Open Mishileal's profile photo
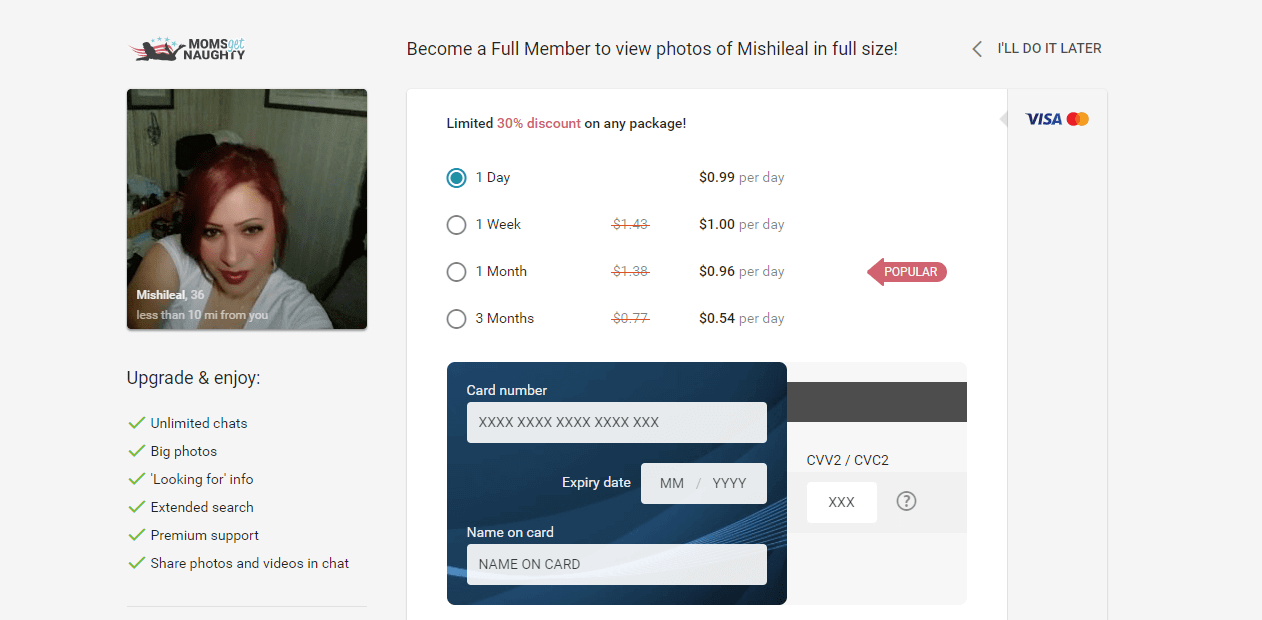Image resolution: width=1262 pixels, height=620 pixels. [x=247, y=209]
